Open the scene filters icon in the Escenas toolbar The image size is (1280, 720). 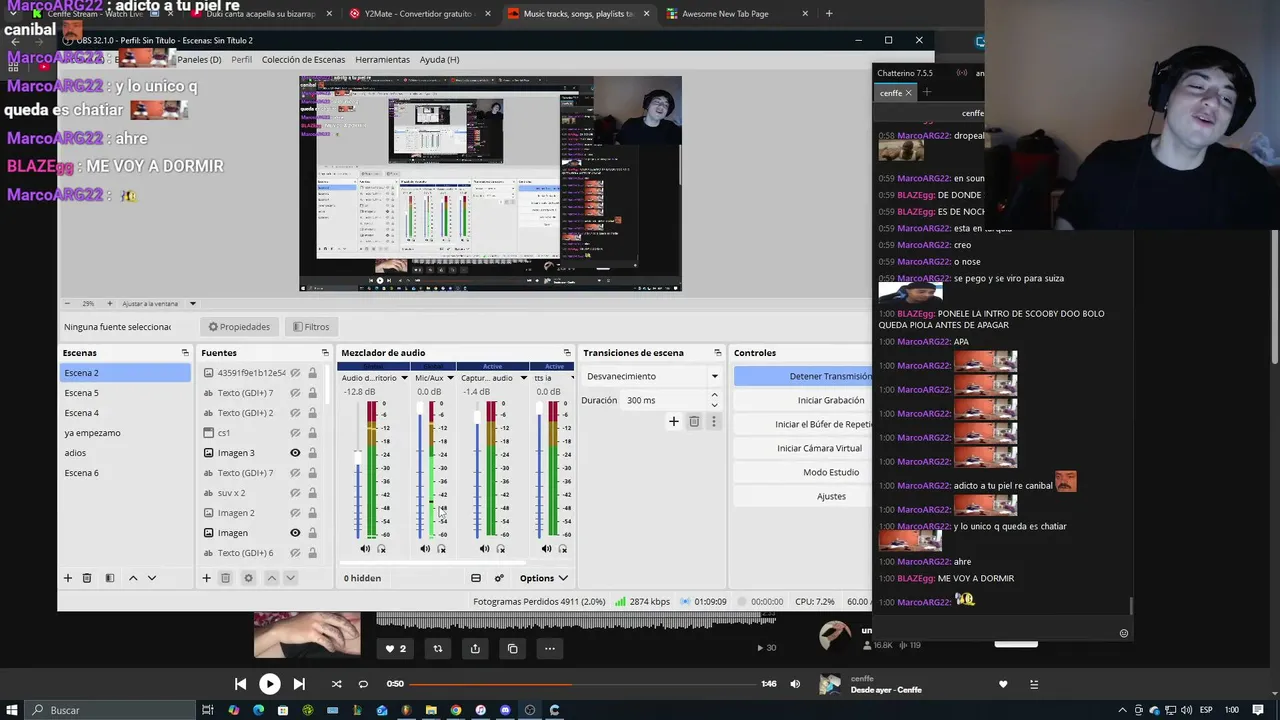pyautogui.click(x=110, y=578)
